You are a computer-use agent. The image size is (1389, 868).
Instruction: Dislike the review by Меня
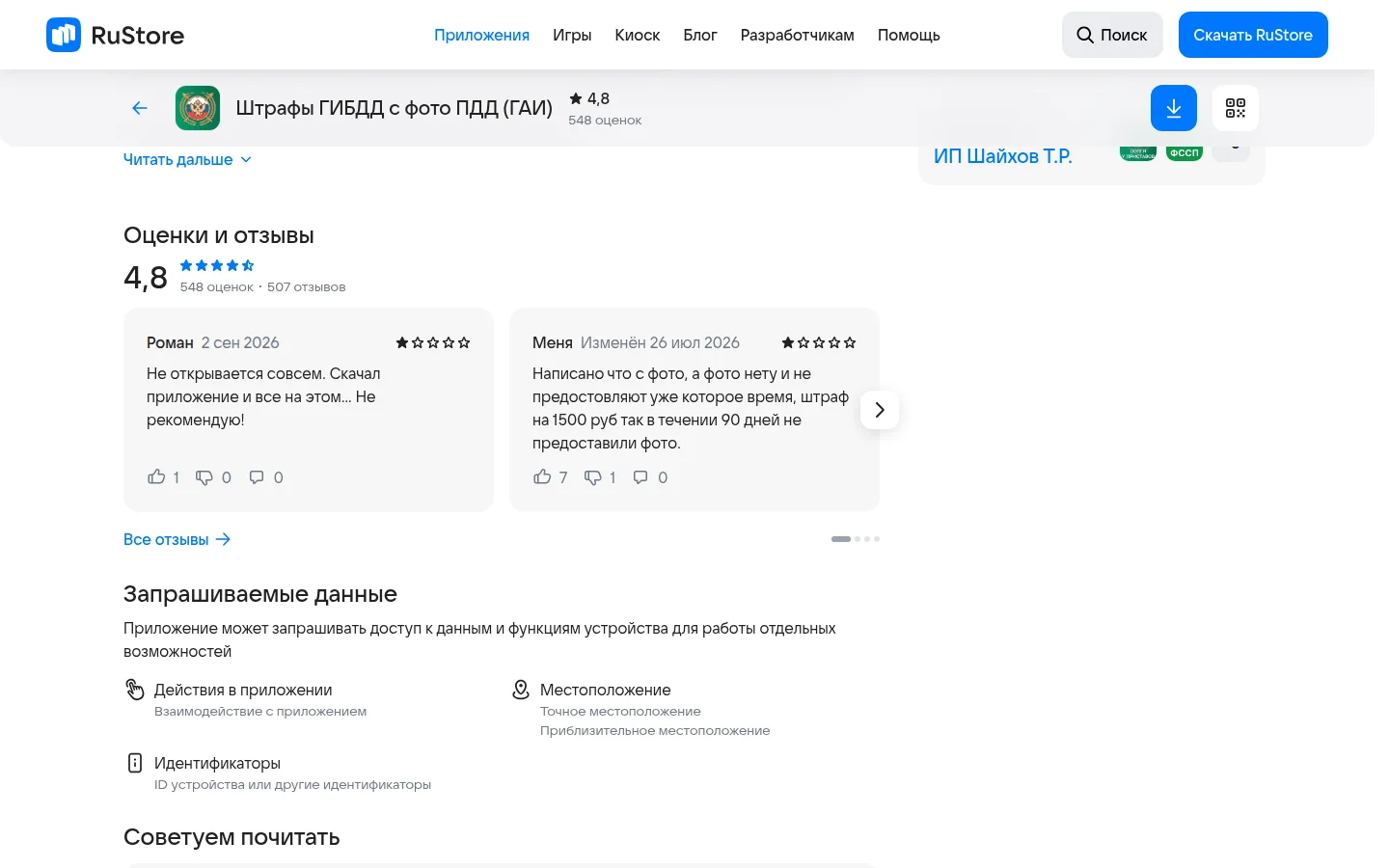[593, 477]
